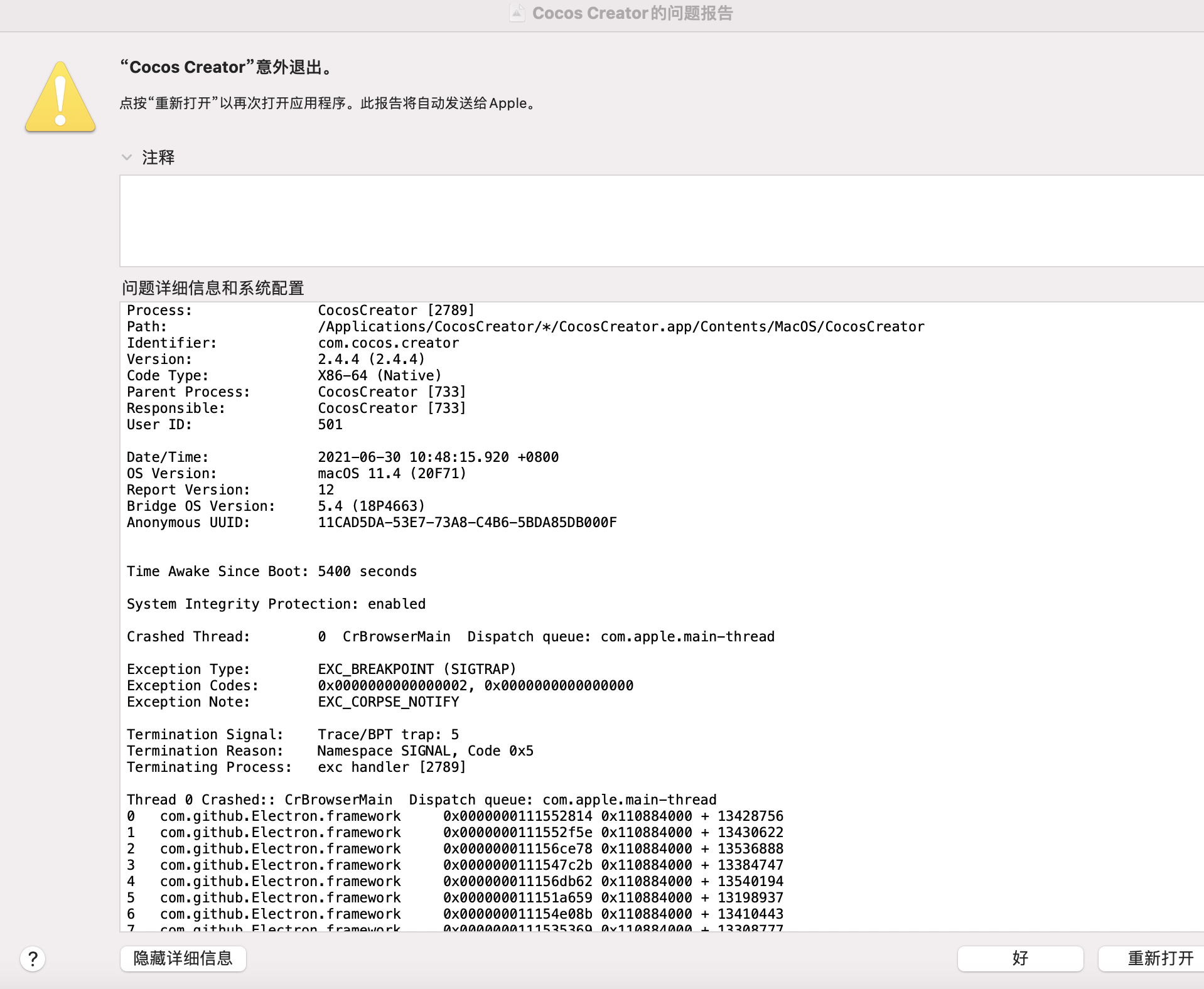Click the Code Type X86-64 line
Viewport: 1204px width, 989px height.
[x=284, y=375]
